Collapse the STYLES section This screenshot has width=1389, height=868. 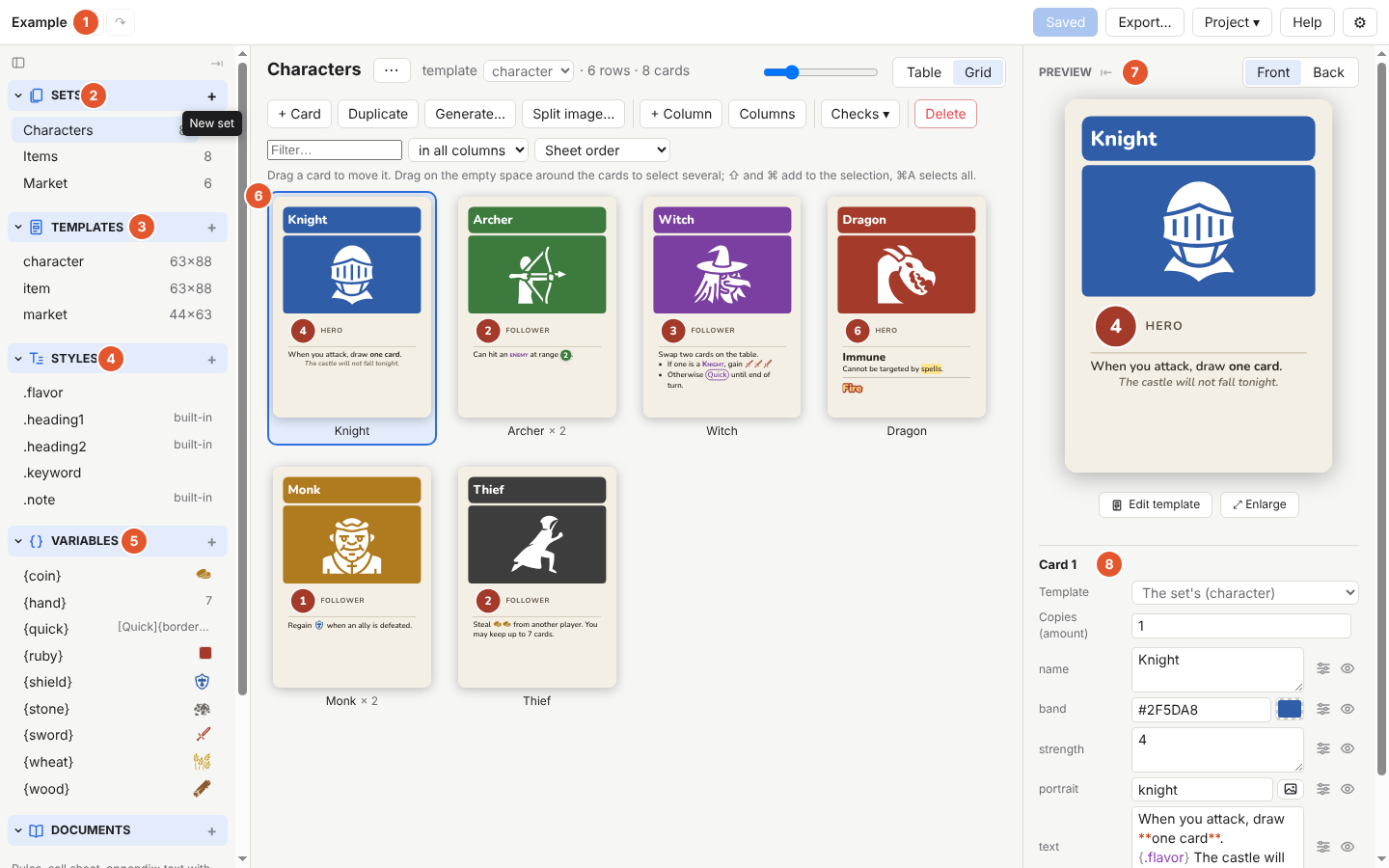pos(18,359)
